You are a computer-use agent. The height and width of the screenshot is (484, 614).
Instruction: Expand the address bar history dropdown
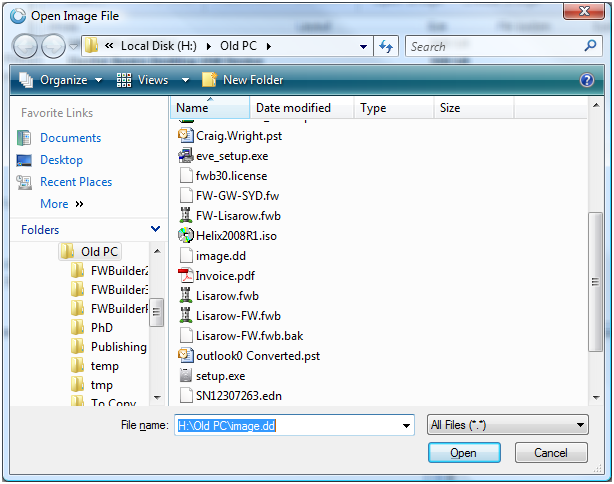click(363, 47)
